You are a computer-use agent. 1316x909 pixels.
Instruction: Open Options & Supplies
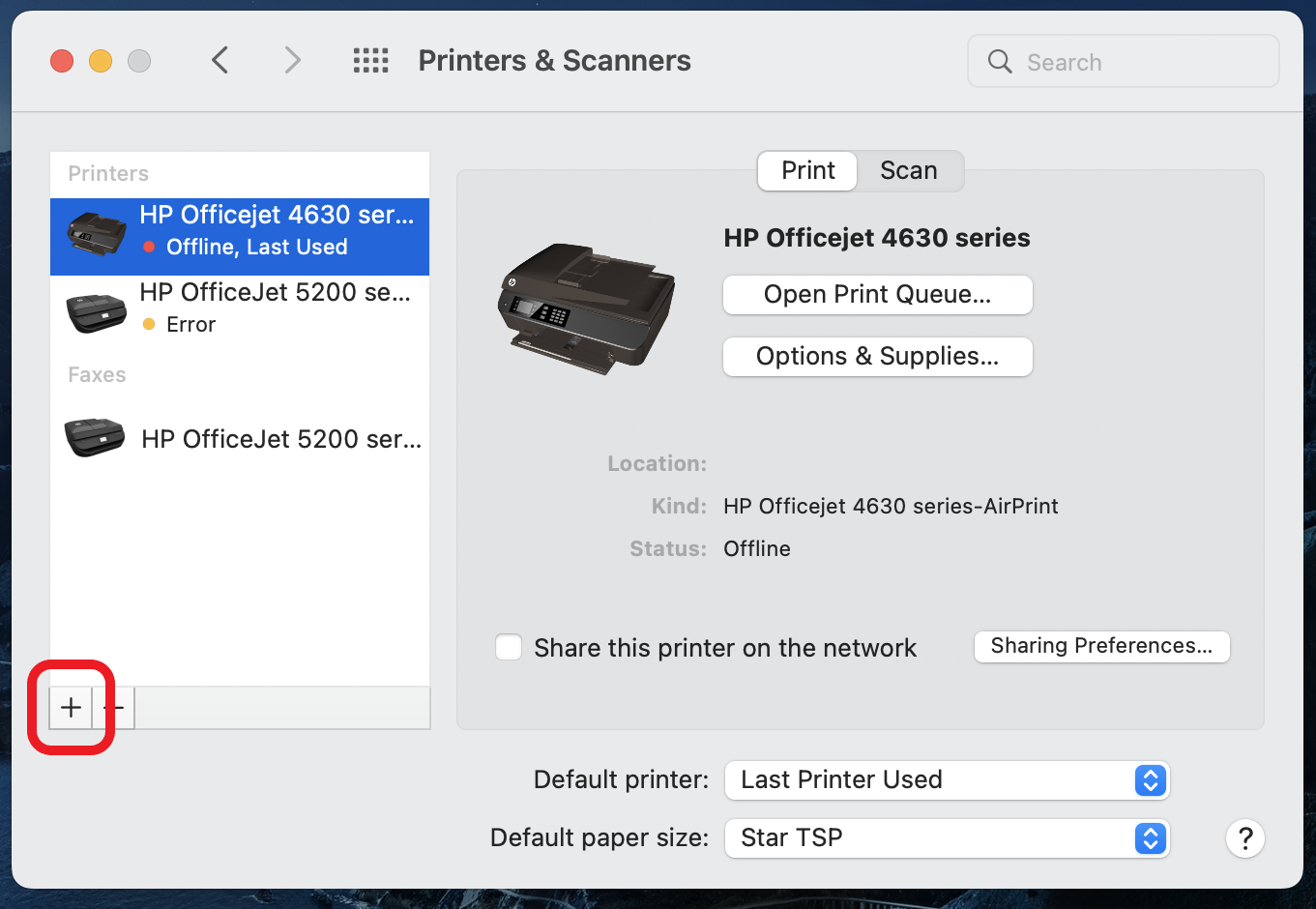pyautogui.click(x=877, y=357)
